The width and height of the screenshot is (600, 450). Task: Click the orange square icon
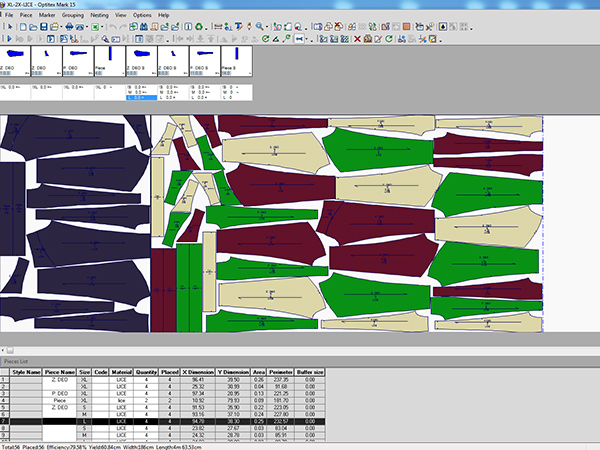coord(406,27)
